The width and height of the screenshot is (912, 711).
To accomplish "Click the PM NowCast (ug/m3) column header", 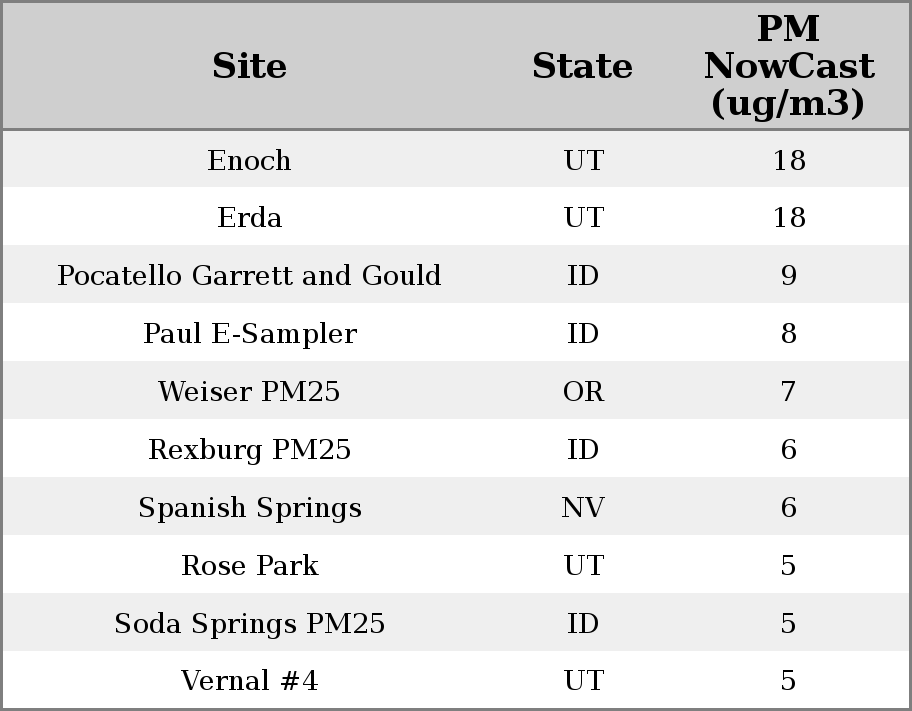I will coord(788,66).
